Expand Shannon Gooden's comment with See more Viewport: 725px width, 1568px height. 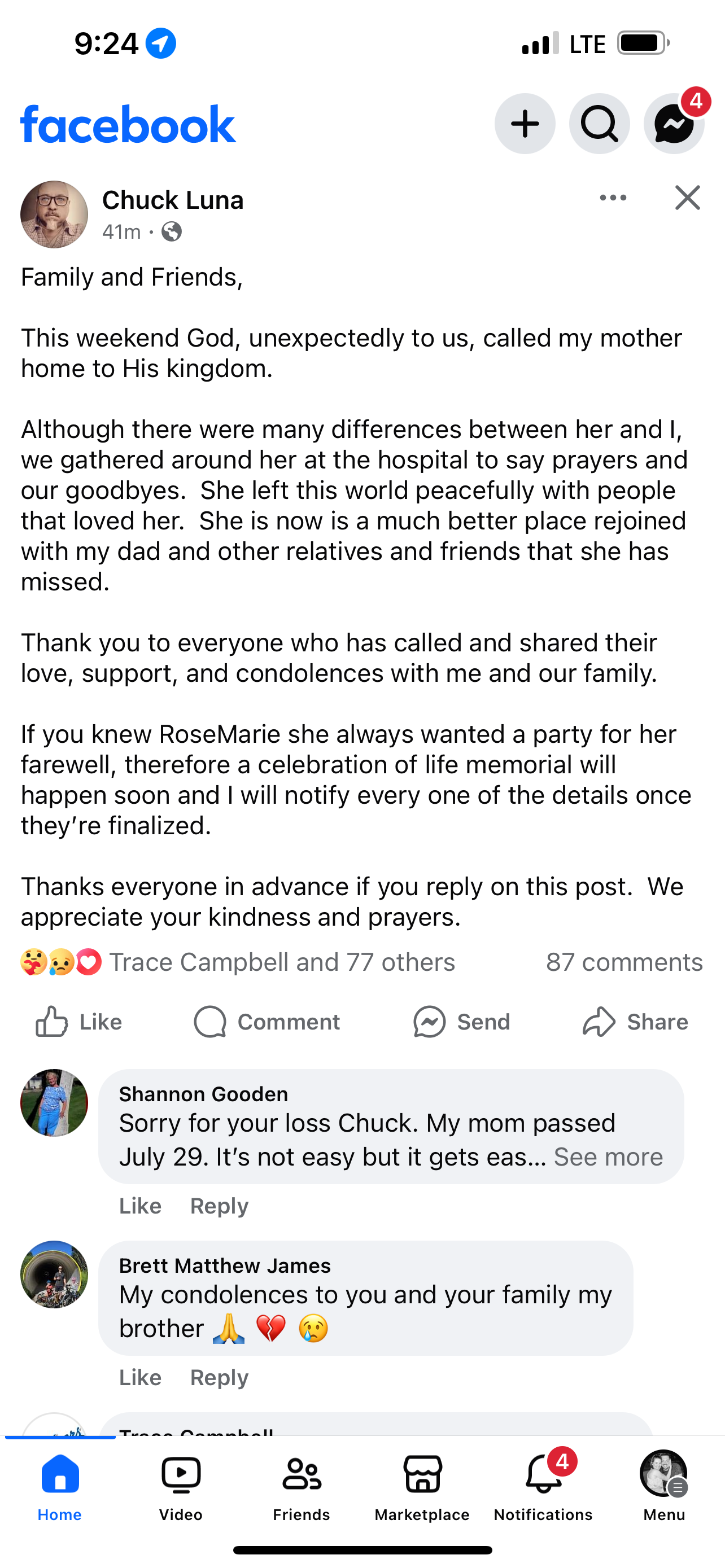coord(608,1157)
